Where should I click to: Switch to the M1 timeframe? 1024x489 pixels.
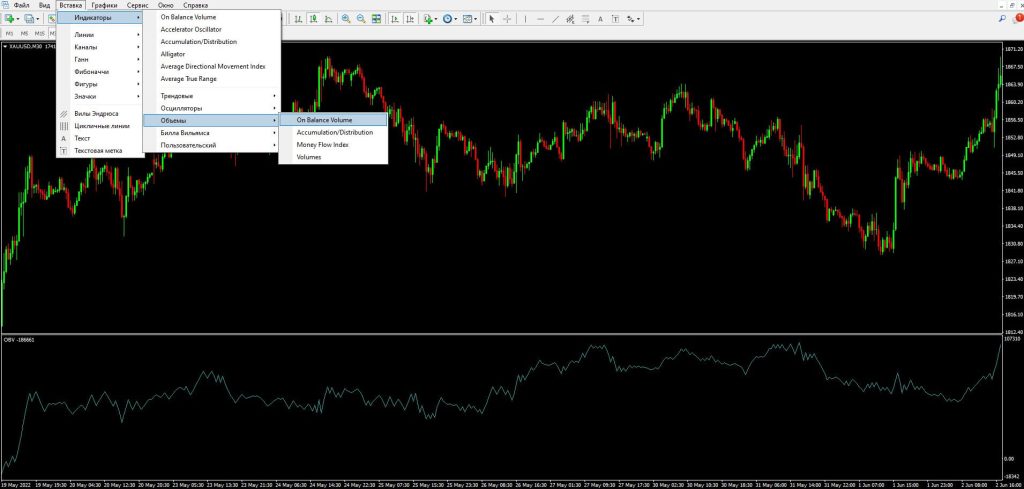9,33
